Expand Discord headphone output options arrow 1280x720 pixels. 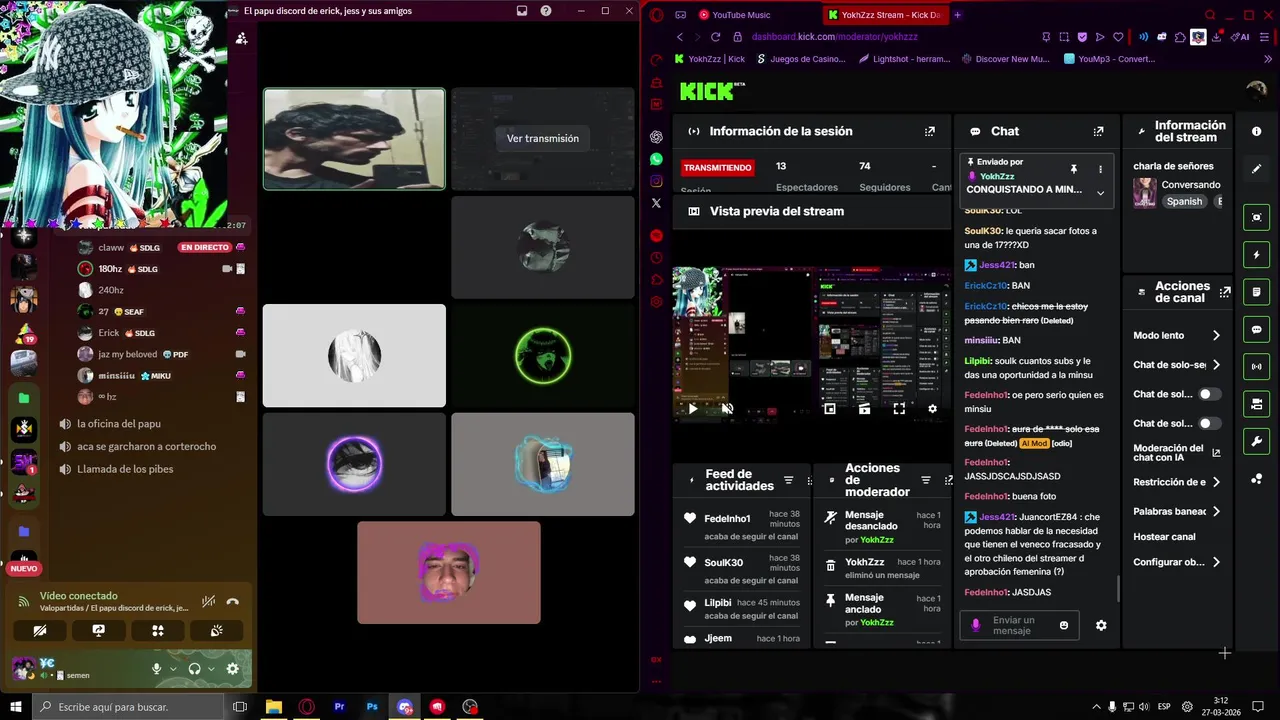coord(211,669)
